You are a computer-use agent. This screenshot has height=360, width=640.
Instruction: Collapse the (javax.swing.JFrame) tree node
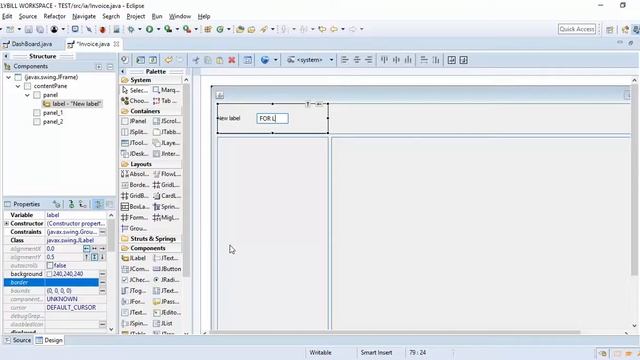[9, 77]
